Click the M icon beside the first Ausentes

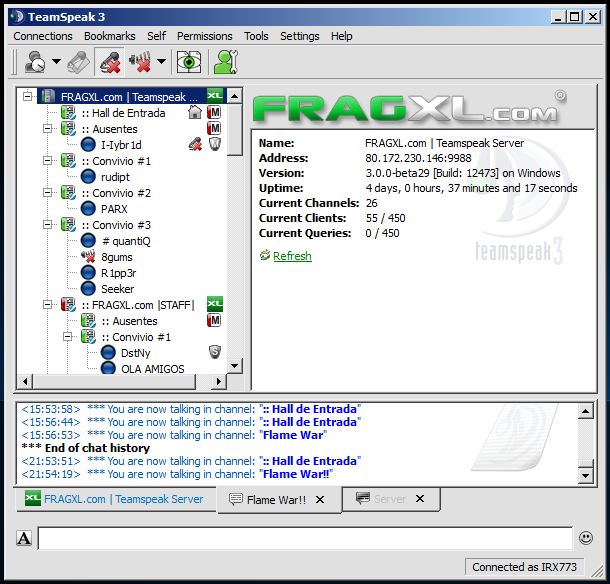(x=214, y=128)
